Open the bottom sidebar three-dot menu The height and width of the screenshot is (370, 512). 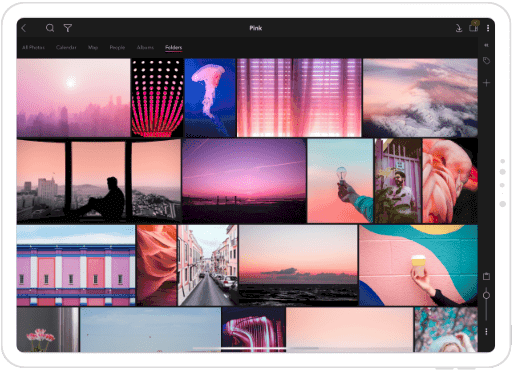click(x=486, y=331)
